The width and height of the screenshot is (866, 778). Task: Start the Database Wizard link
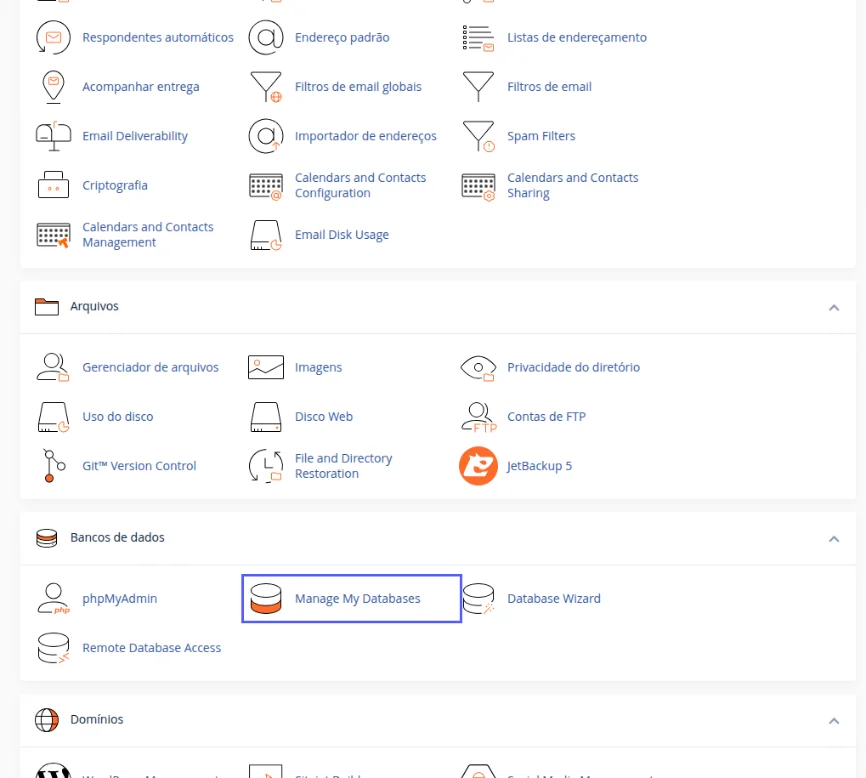tap(553, 599)
